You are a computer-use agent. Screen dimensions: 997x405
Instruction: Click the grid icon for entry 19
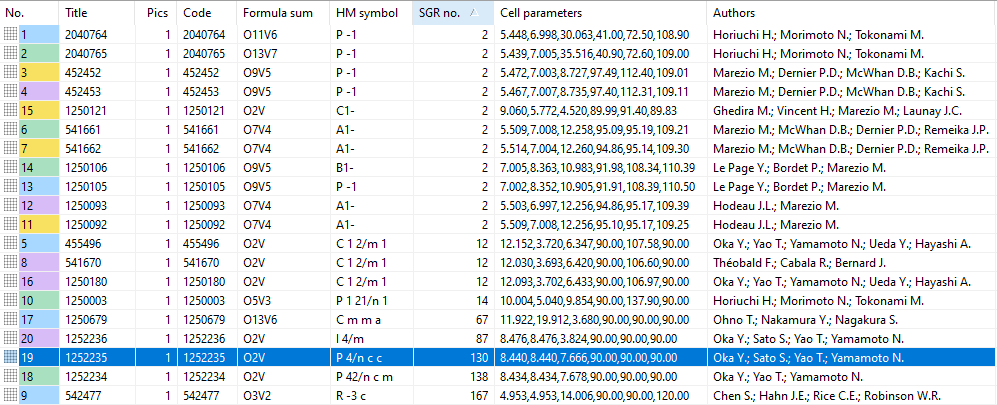[x=11, y=357]
